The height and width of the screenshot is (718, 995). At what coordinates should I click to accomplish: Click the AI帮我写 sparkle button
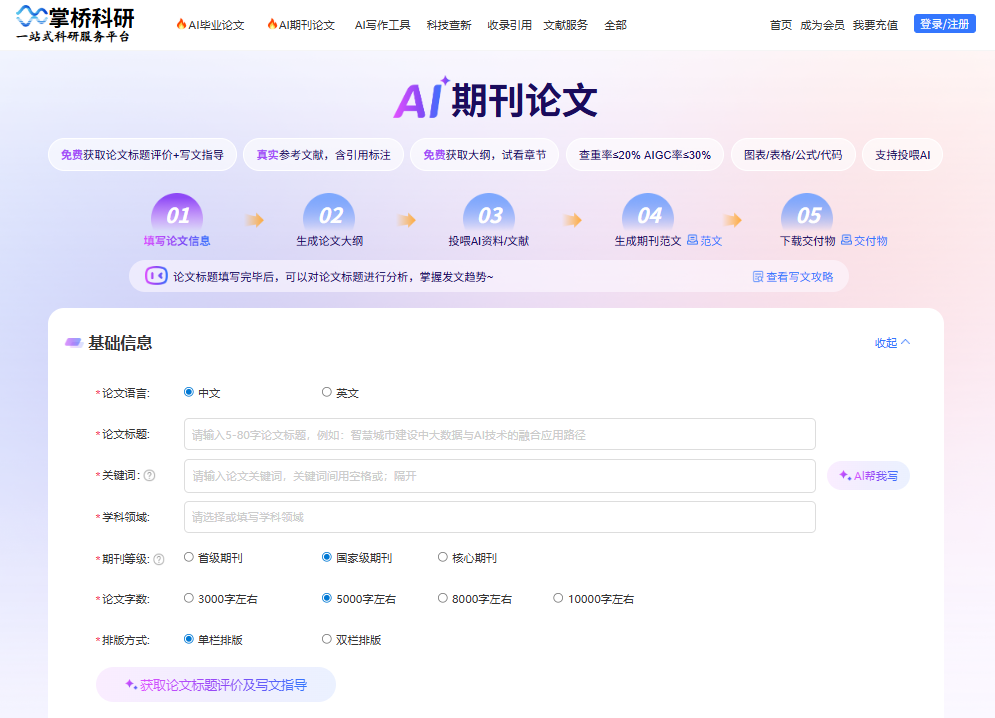coord(867,476)
